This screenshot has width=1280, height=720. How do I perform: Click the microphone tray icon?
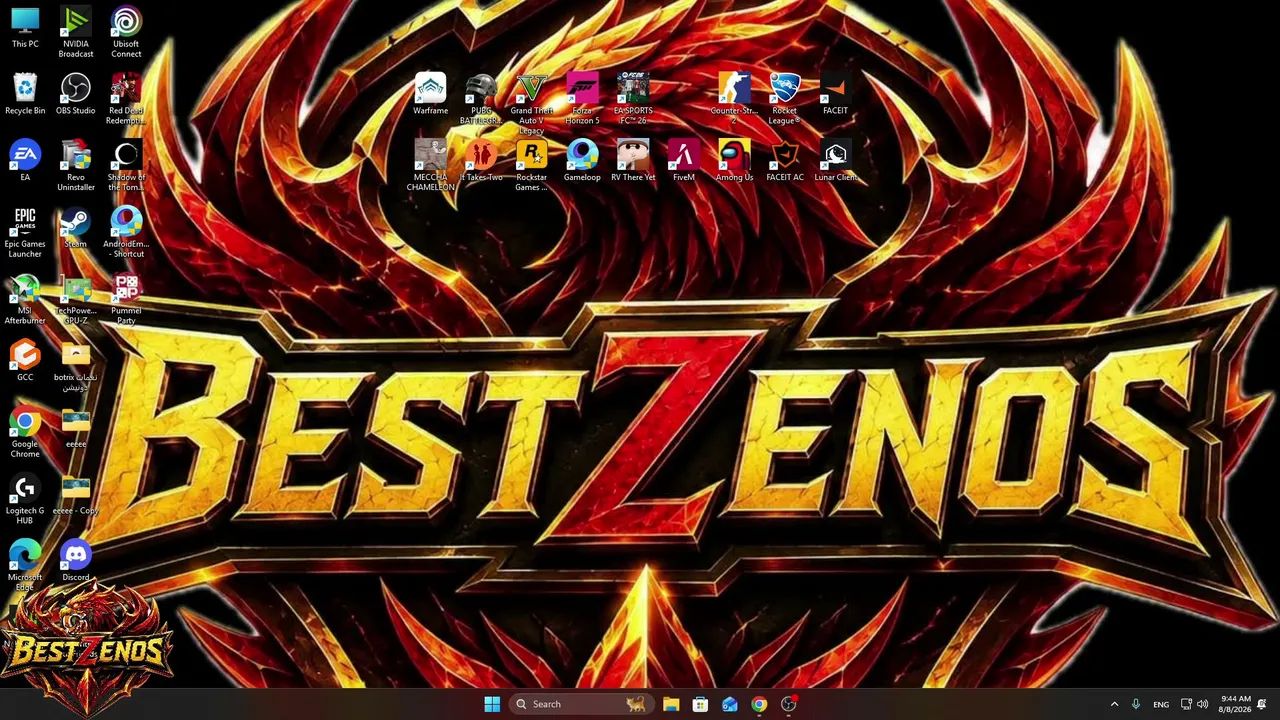tap(1136, 704)
